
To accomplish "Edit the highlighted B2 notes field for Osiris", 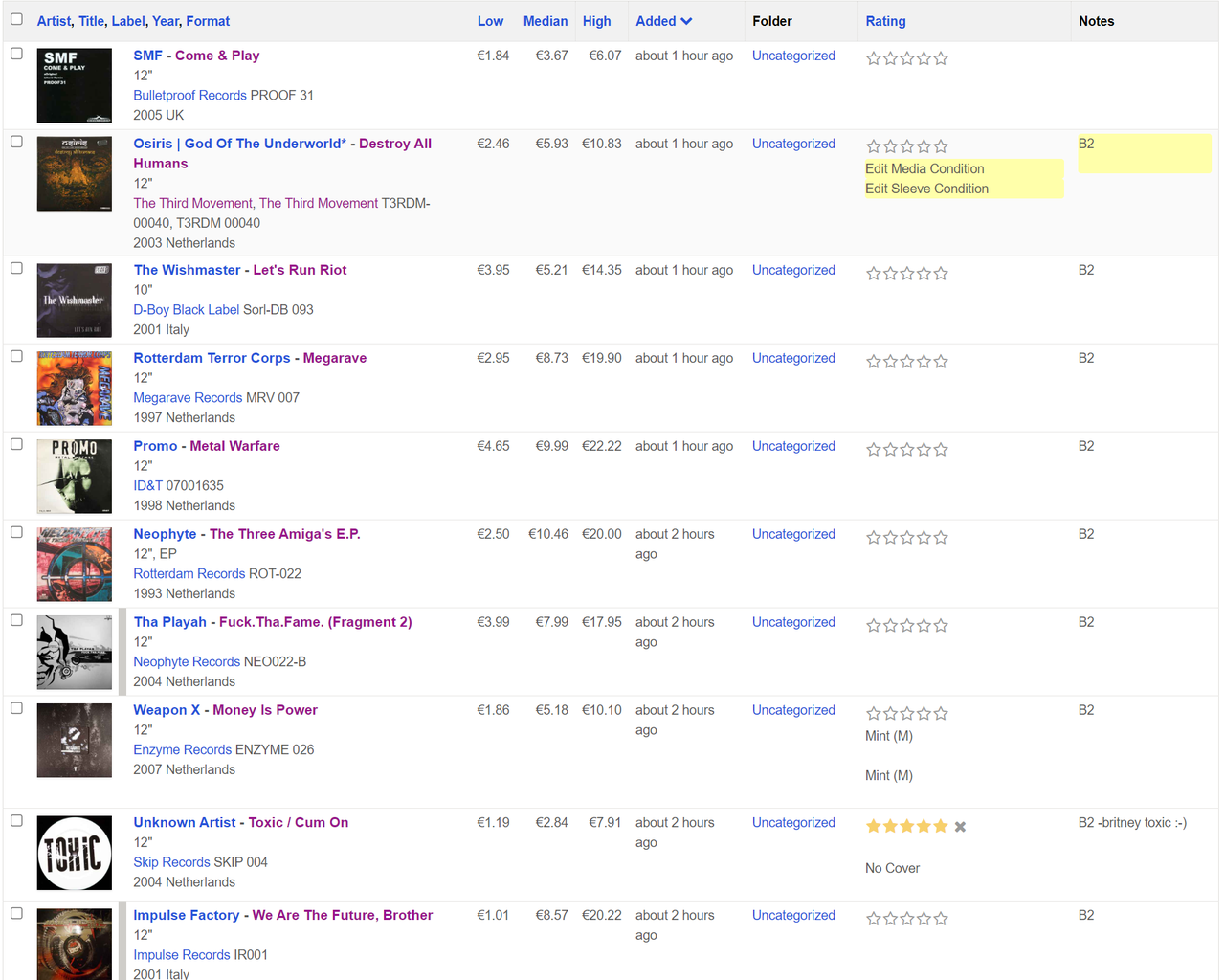I will coord(1143,153).
